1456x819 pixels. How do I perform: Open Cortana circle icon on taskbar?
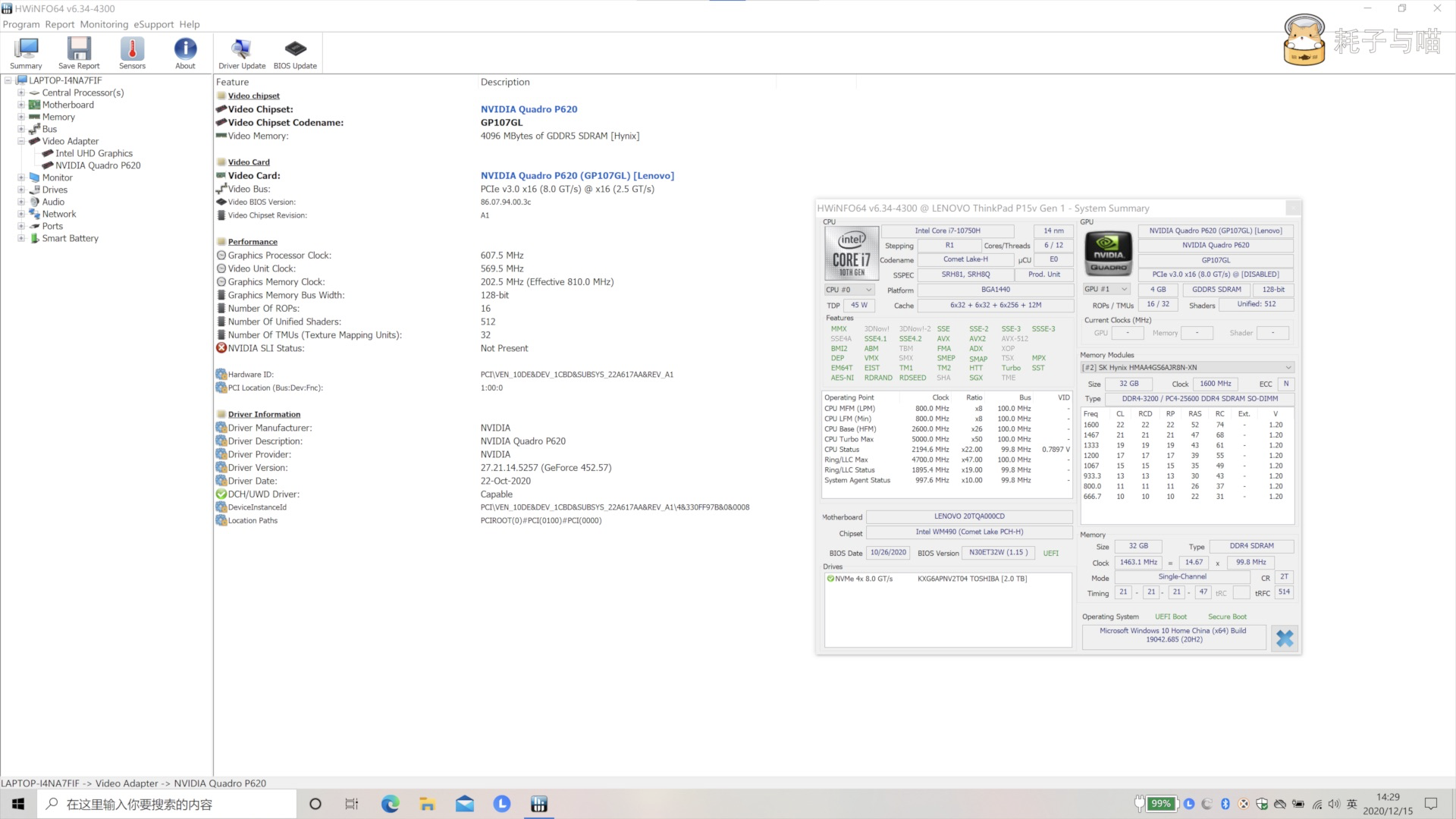point(315,804)
